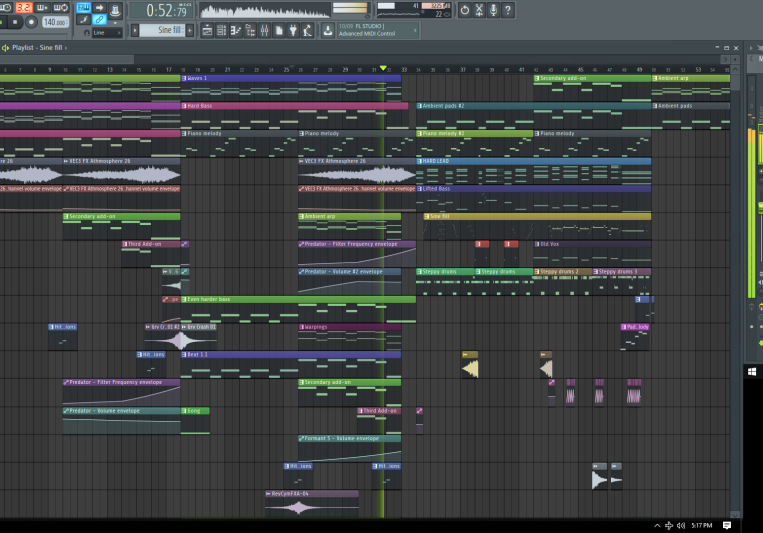
Task: Expand the small arrow below stamp button
Action: pos(115,22)
